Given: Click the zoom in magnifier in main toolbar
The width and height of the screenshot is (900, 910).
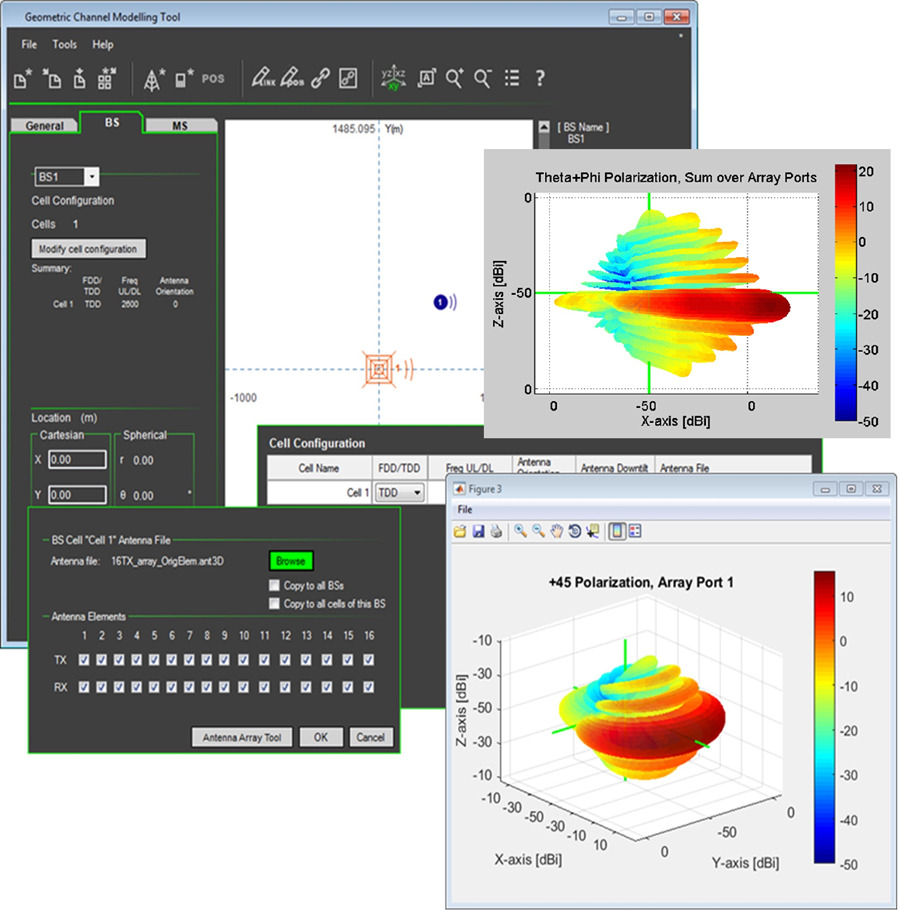Looking at the screenshot, I should pos(455,78).
